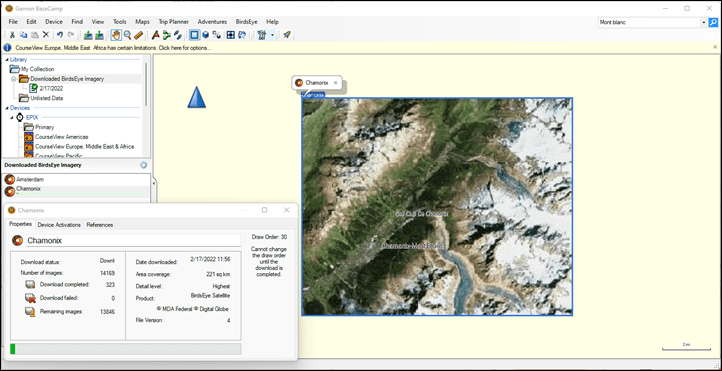Open the BirdsEye menu

pos(247,22)
